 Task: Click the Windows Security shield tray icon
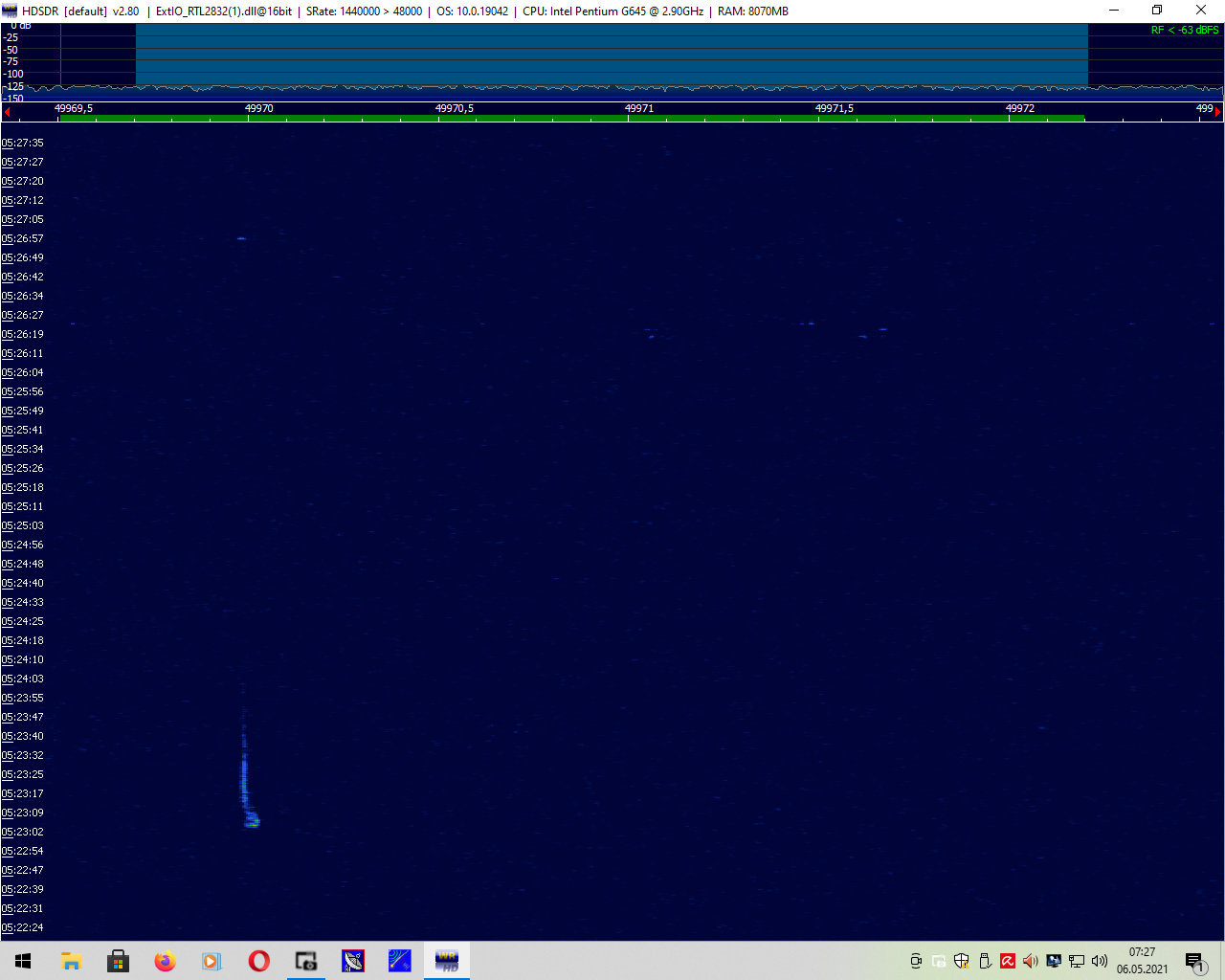pos(962,961)
